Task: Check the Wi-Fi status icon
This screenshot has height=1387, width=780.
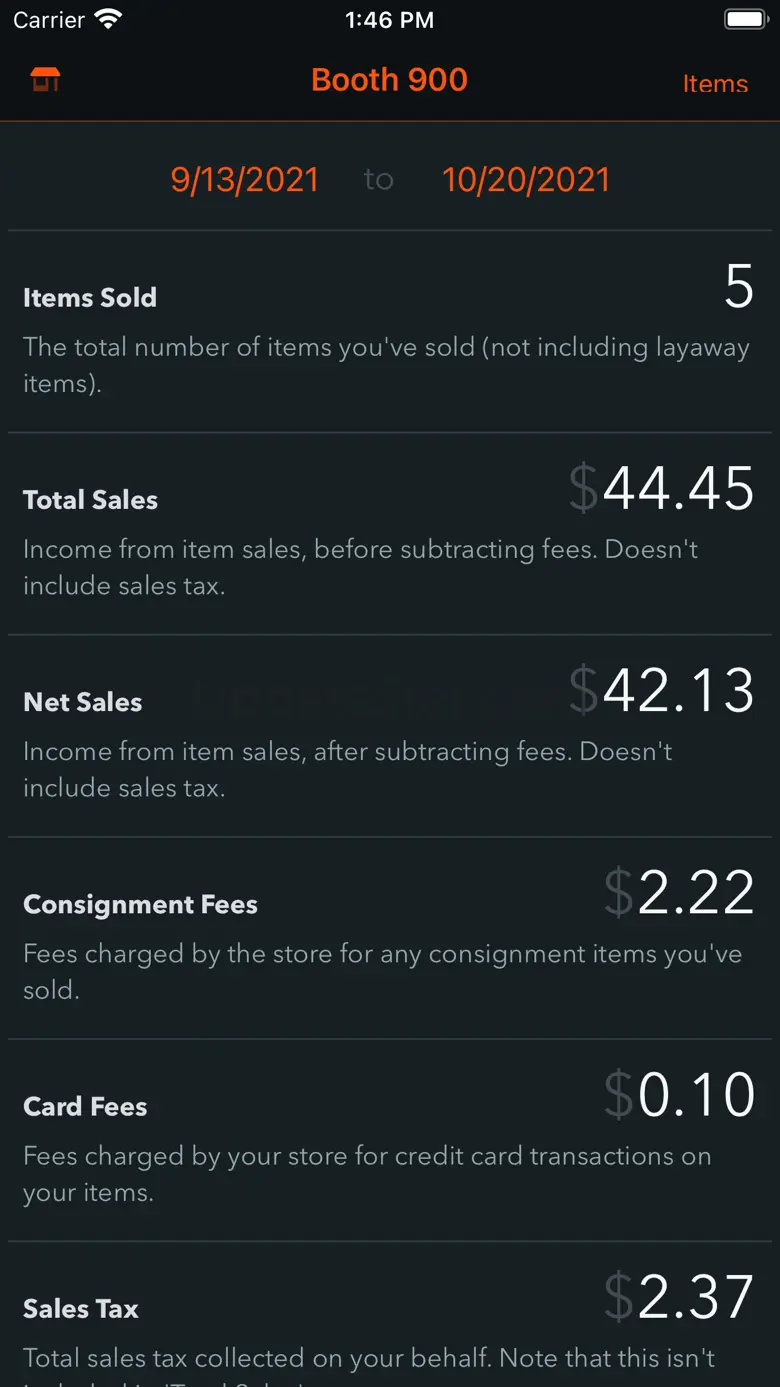Action: 107,19
